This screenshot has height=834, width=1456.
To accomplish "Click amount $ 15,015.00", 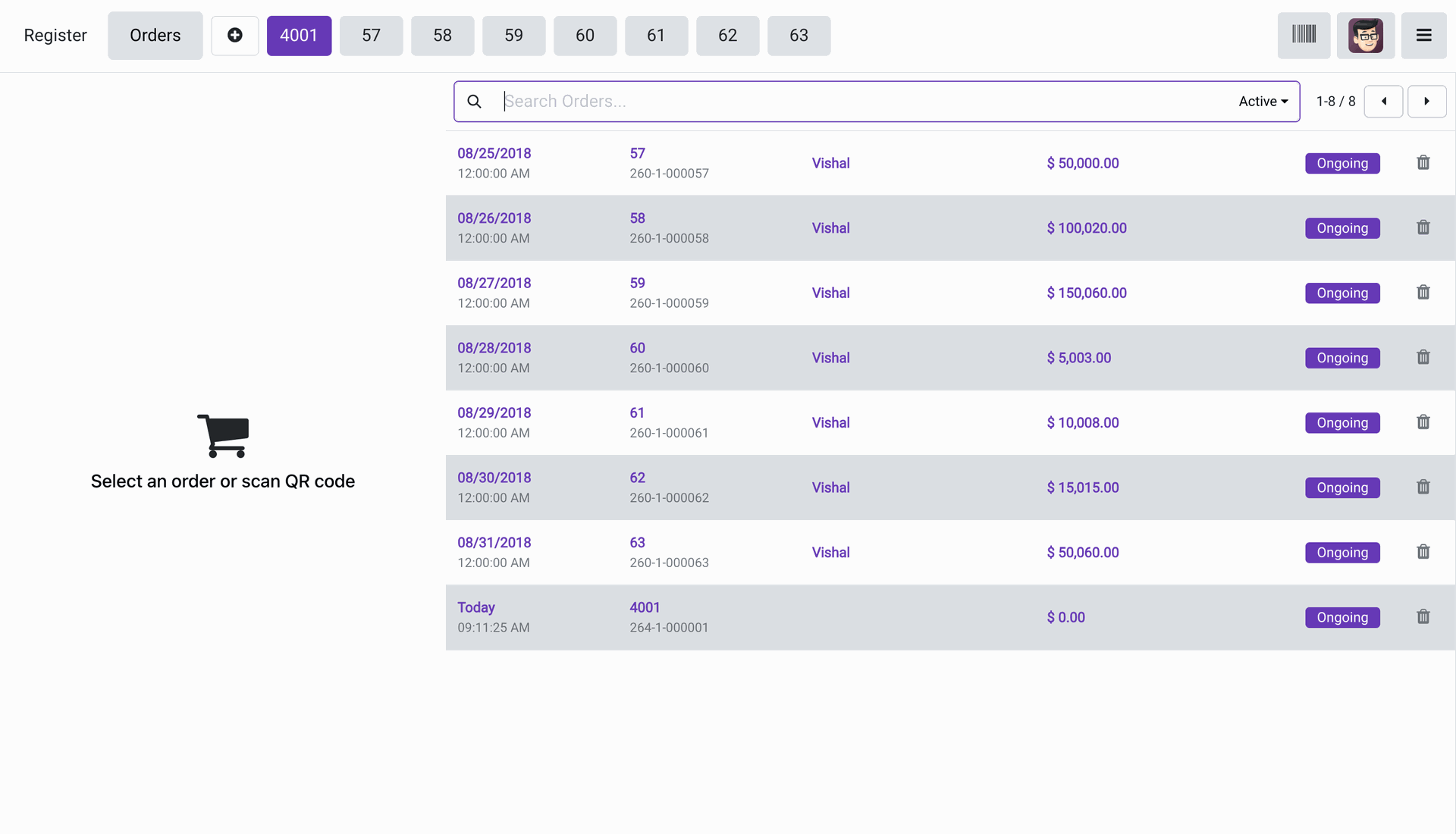I will (x=1083, y=488).
